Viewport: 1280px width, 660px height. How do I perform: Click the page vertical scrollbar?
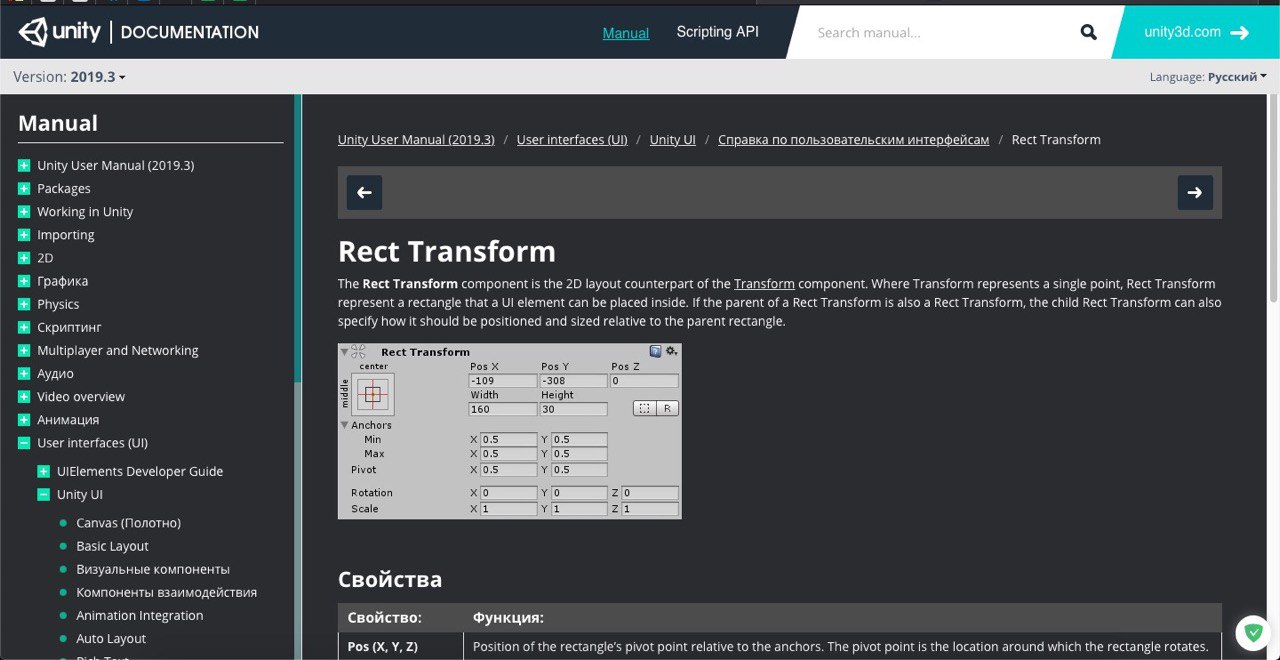click(1275, 200)
